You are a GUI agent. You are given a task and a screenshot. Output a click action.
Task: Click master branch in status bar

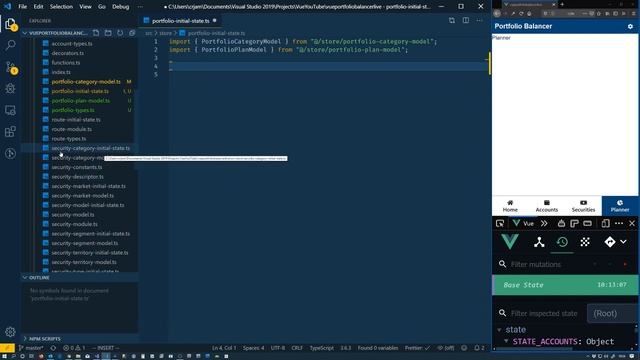click(31, 348)
